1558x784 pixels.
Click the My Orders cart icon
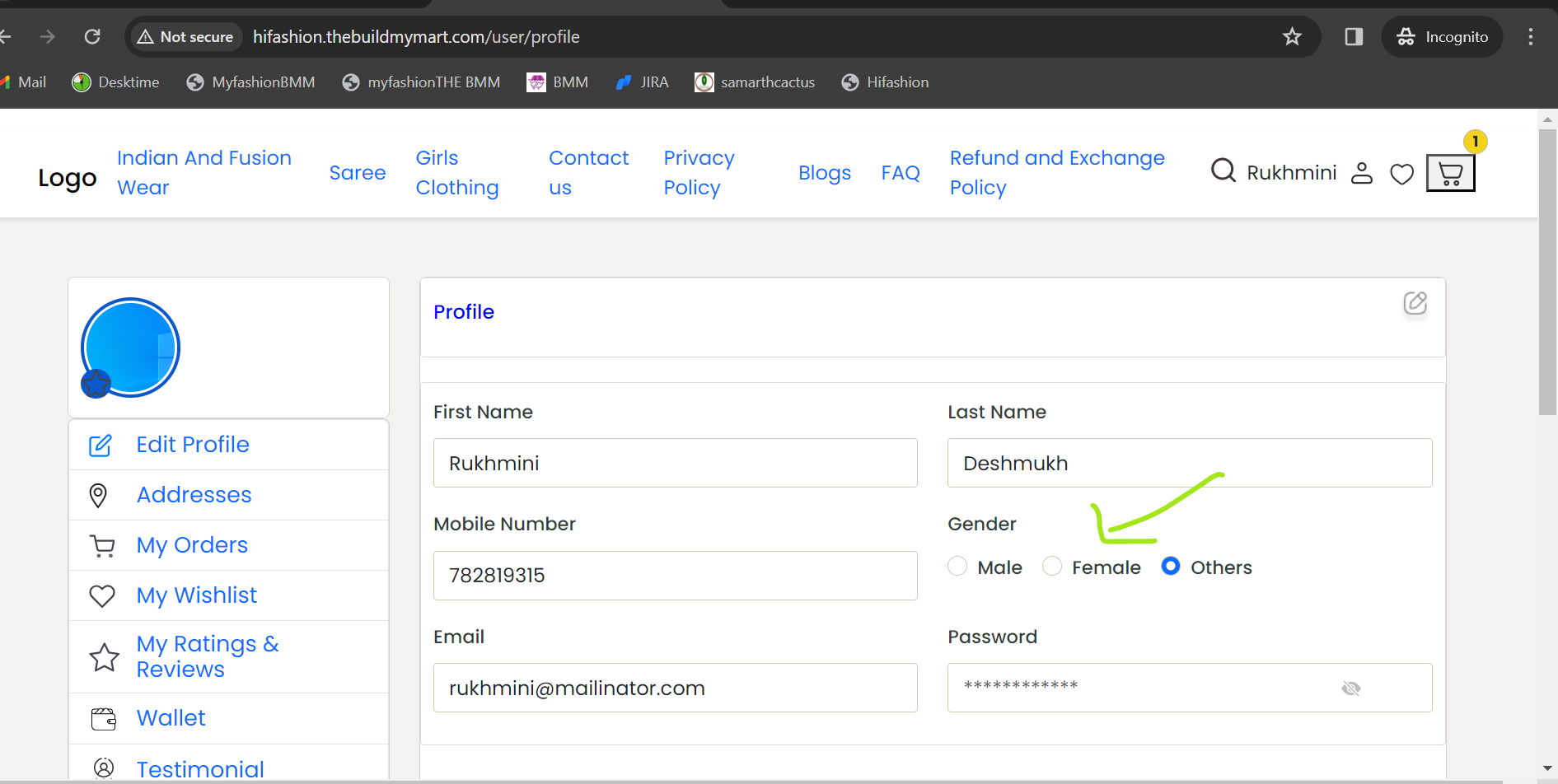[x=102, y=546]
